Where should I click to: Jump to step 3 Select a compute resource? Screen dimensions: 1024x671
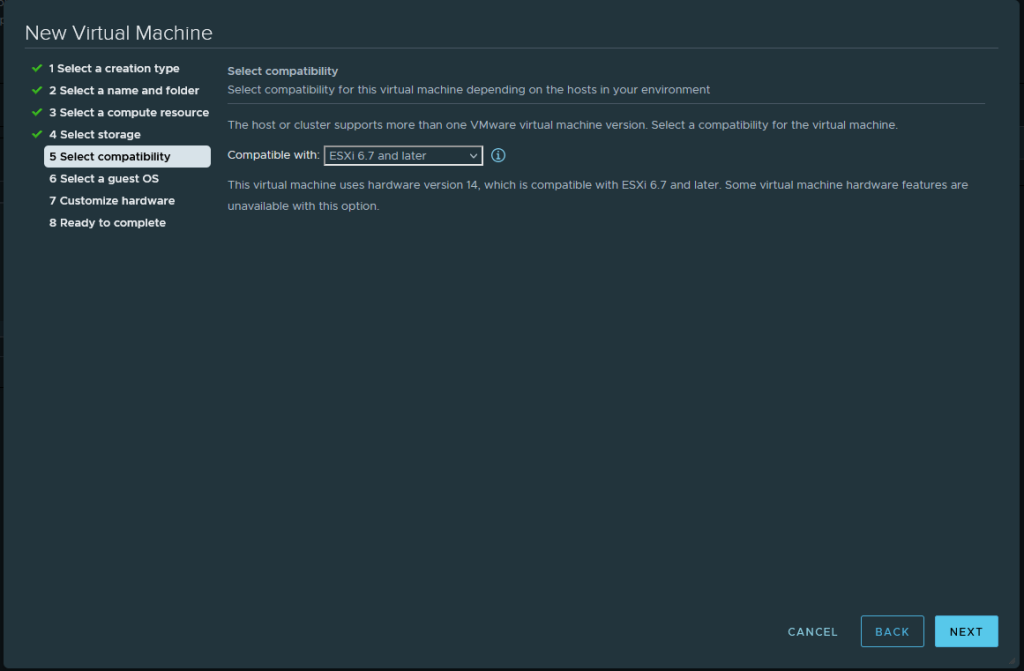[129, 113]
